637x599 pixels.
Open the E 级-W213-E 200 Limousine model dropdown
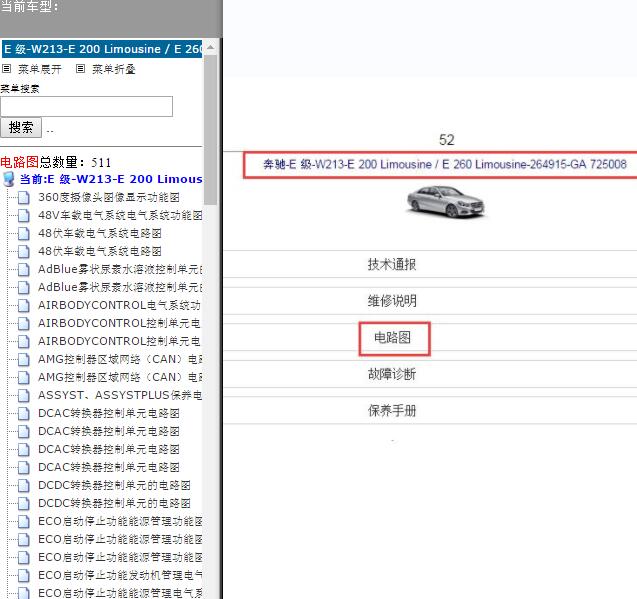pos(102,49)
